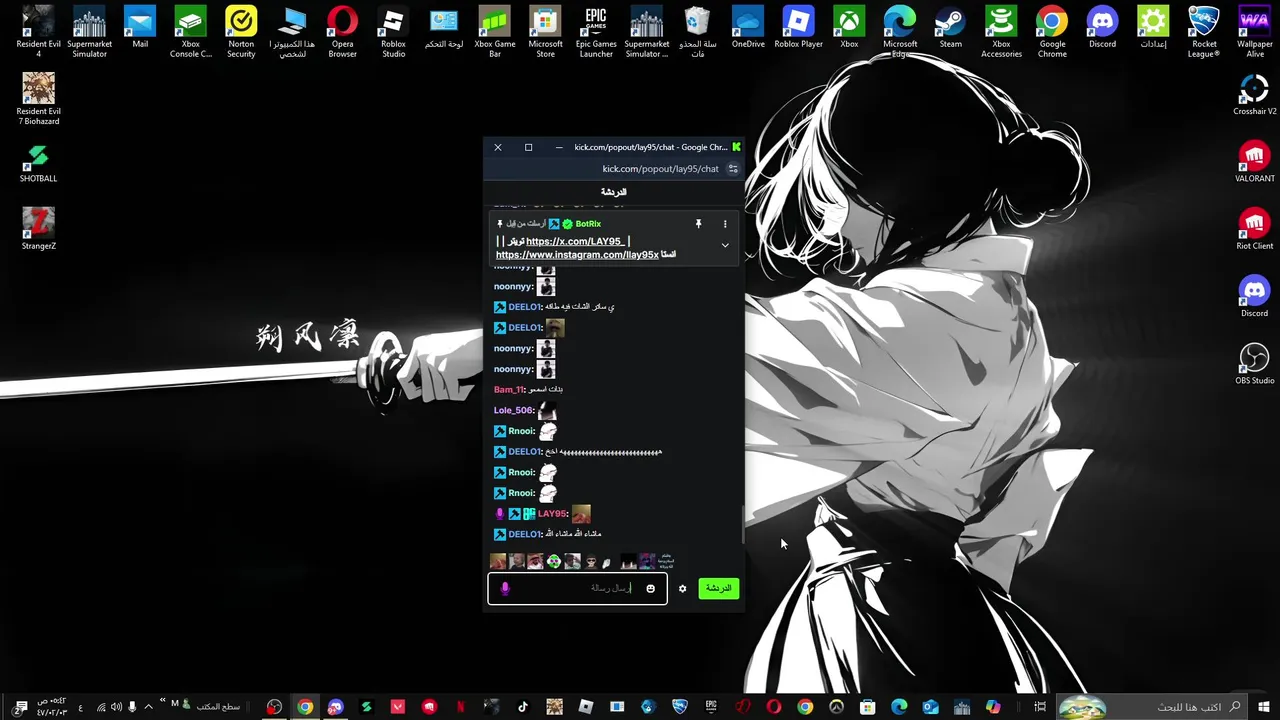
Task: Select first emote in quick emote row
Action: [498, 562]
